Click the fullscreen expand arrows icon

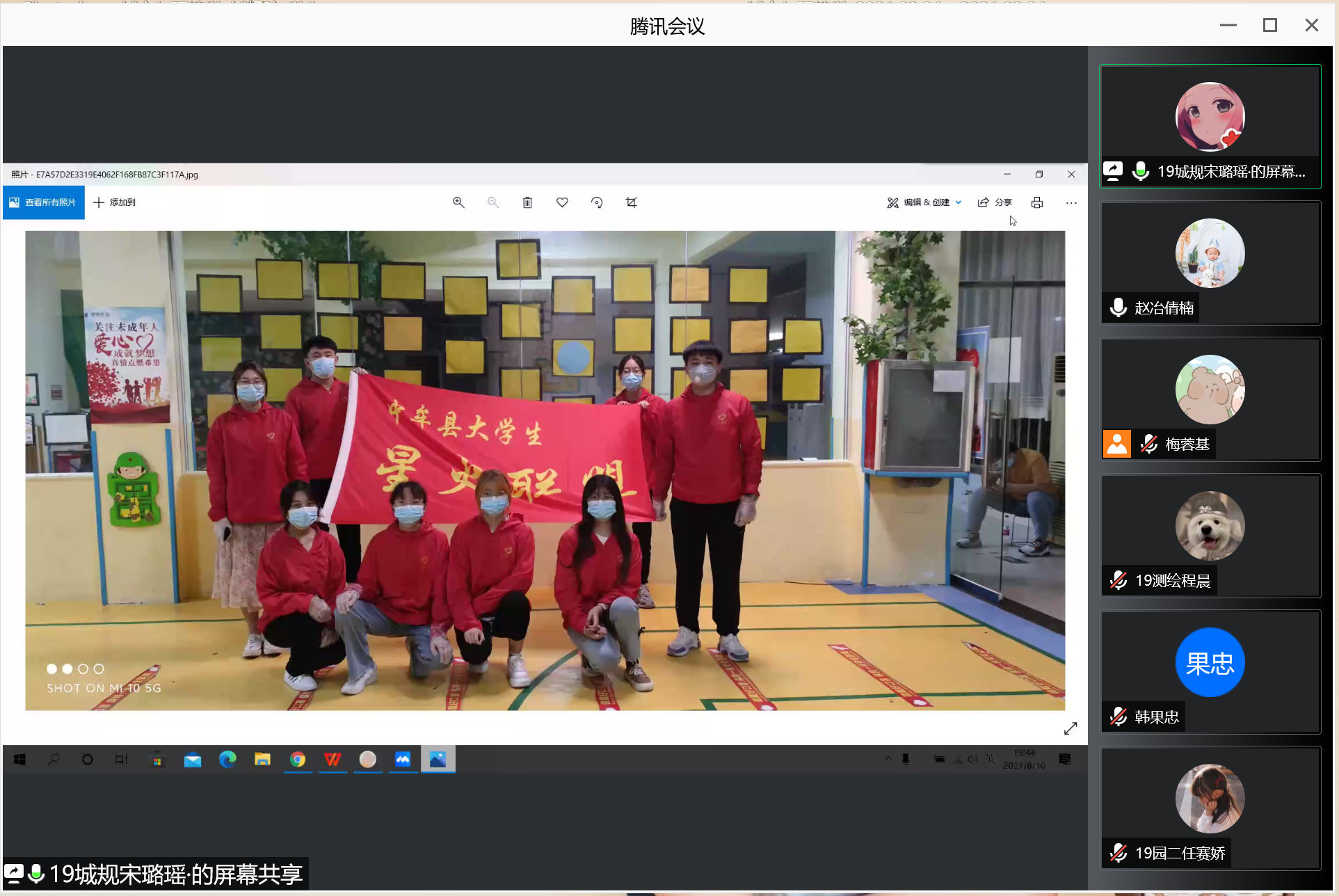[1071, 728]
